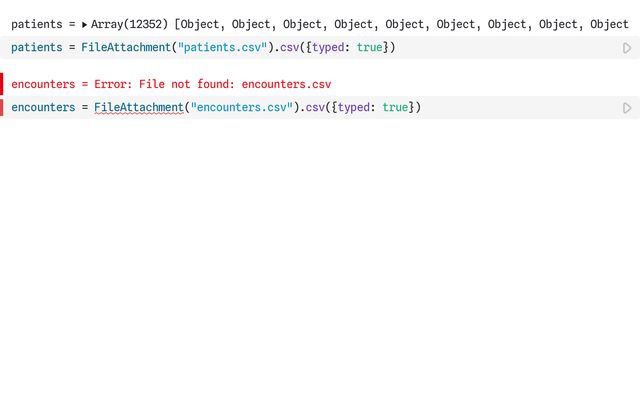Click the last Object shown in patients output

coord(609,24)
